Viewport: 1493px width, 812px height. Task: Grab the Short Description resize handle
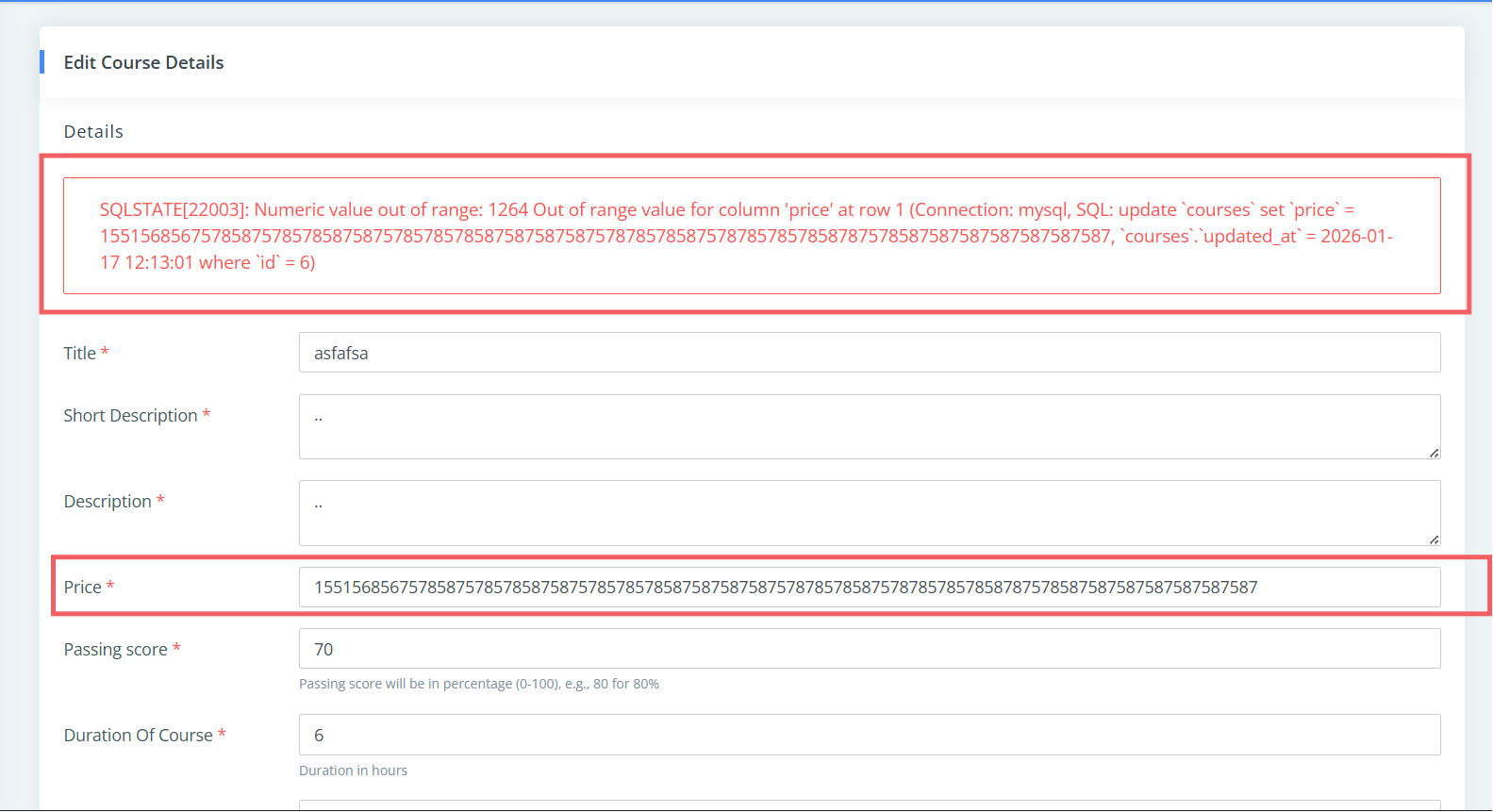pos(1434,453)
